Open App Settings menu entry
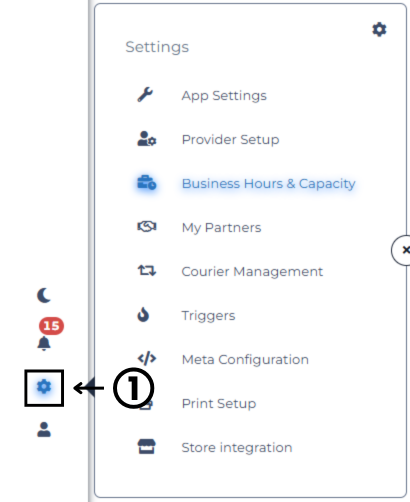Viewport: 410px width, 502px height. [x=224, y=96]
